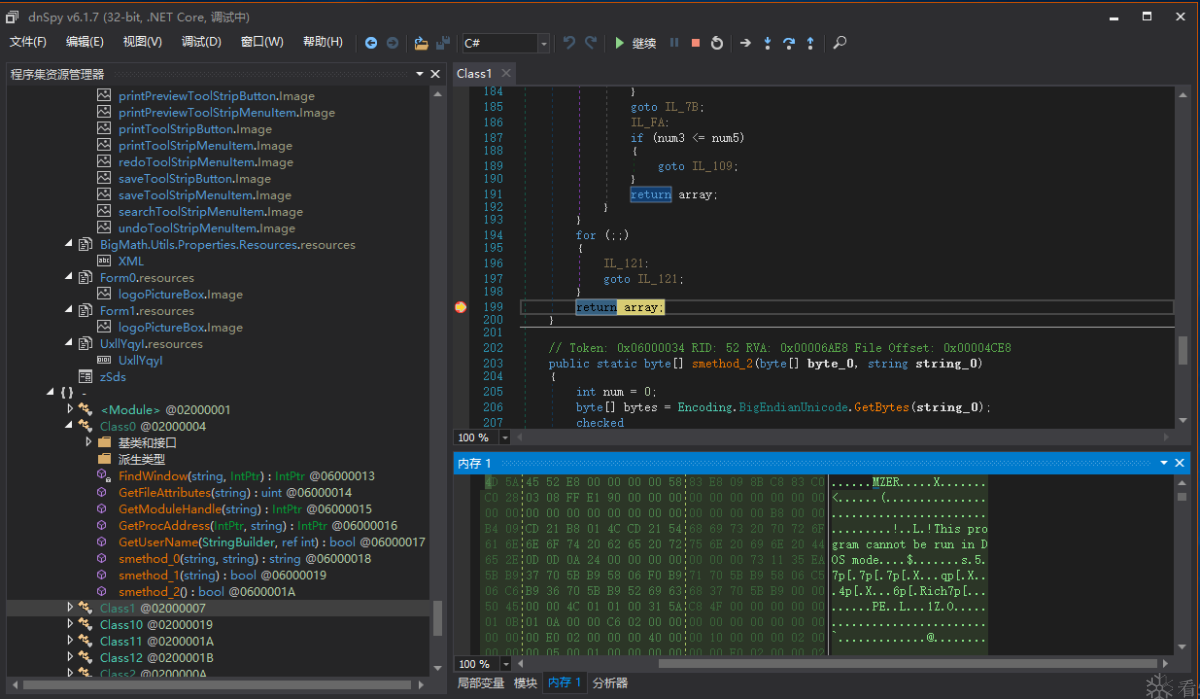Open the 调试(D) menu
Viewport: 1200px width, 699px height.
201,42
